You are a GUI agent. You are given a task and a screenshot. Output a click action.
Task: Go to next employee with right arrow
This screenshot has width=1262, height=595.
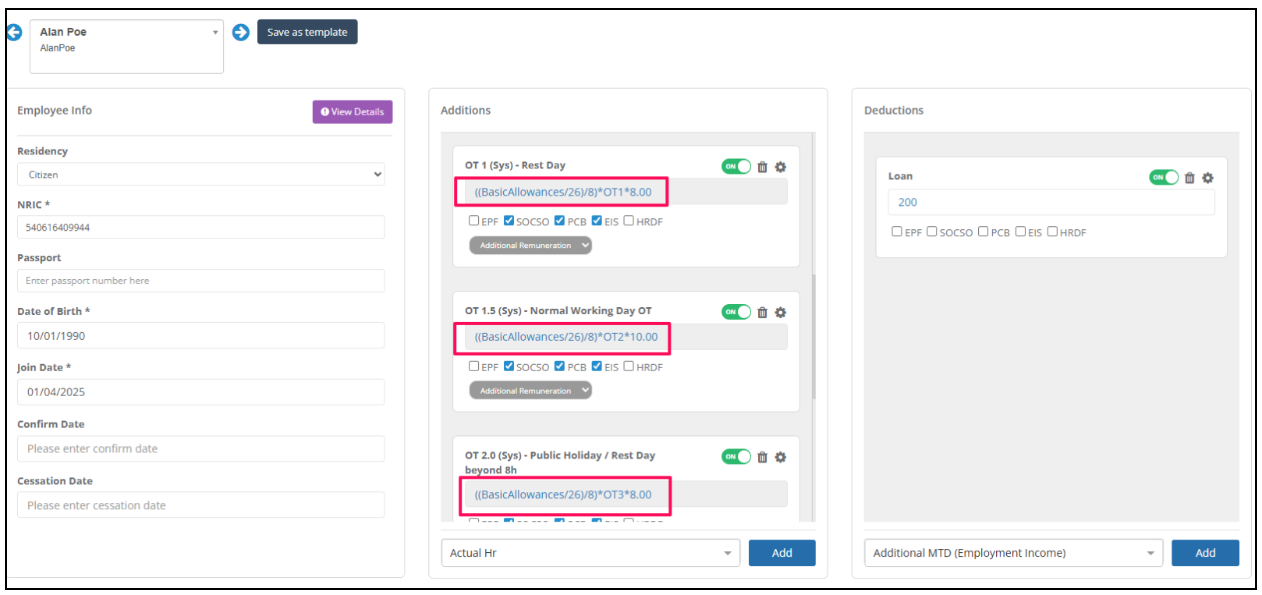240,32
